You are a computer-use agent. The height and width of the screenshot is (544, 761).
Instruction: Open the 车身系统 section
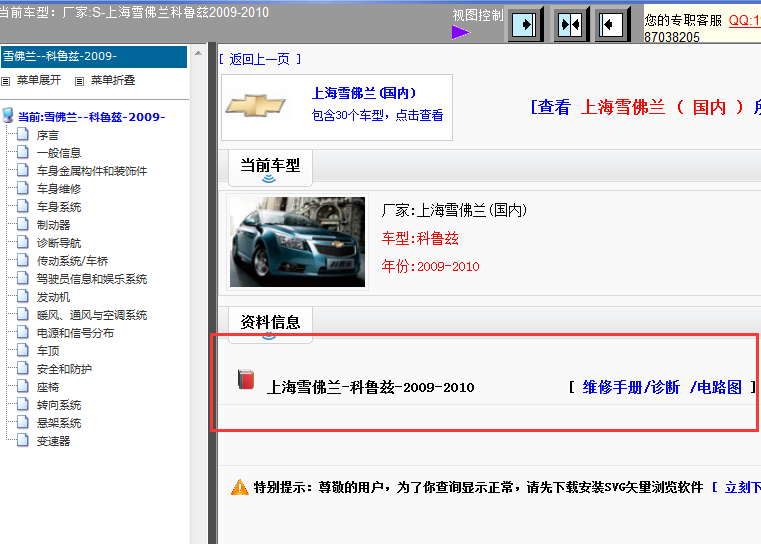coord(59,207)
